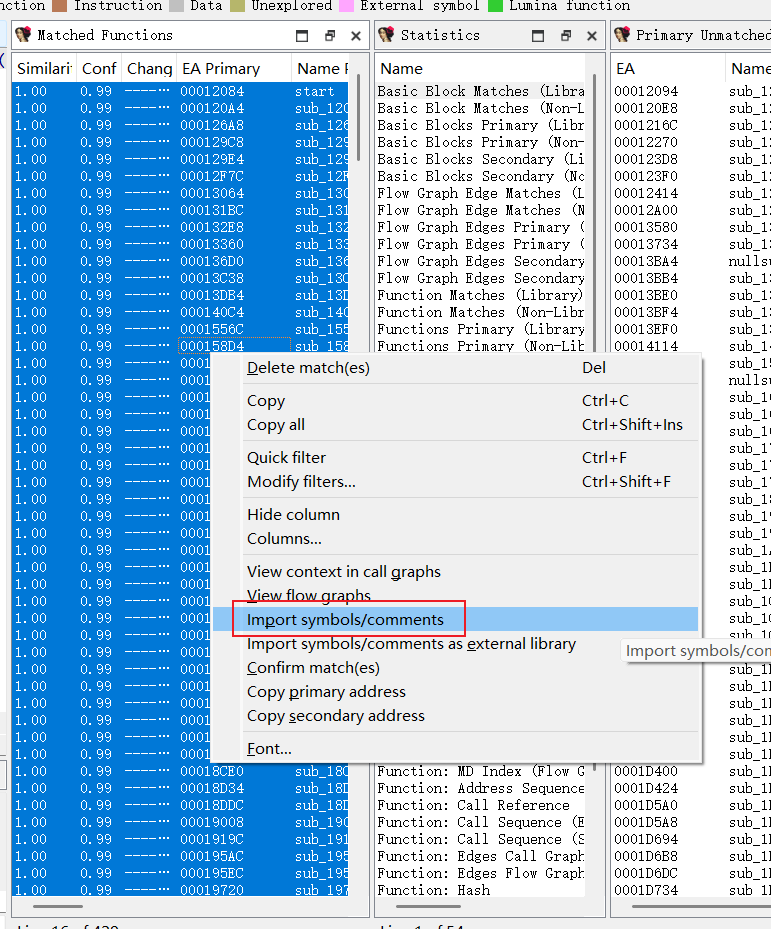Select View context in call graphs

pyautogui.click(x=455, y=572)
